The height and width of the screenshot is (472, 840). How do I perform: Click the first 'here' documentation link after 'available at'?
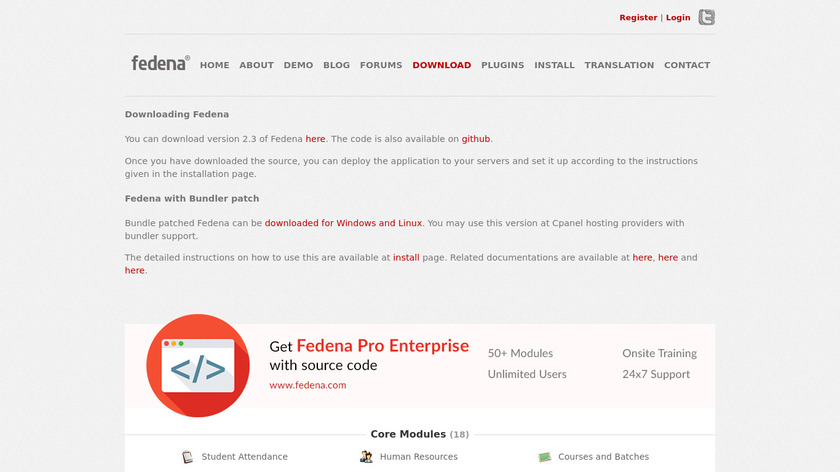click(x=642, y=258)
